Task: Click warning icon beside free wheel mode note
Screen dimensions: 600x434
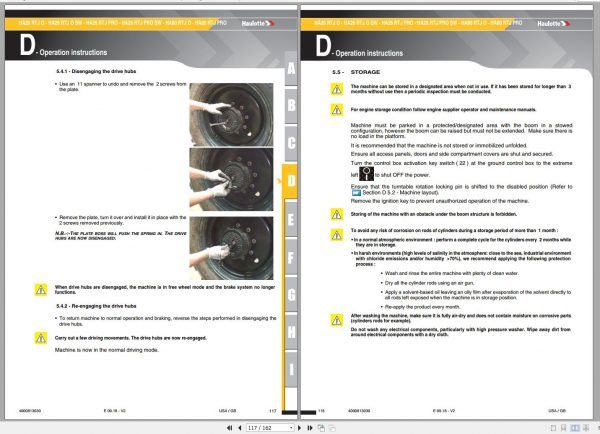Action: (x=41, y=290)
